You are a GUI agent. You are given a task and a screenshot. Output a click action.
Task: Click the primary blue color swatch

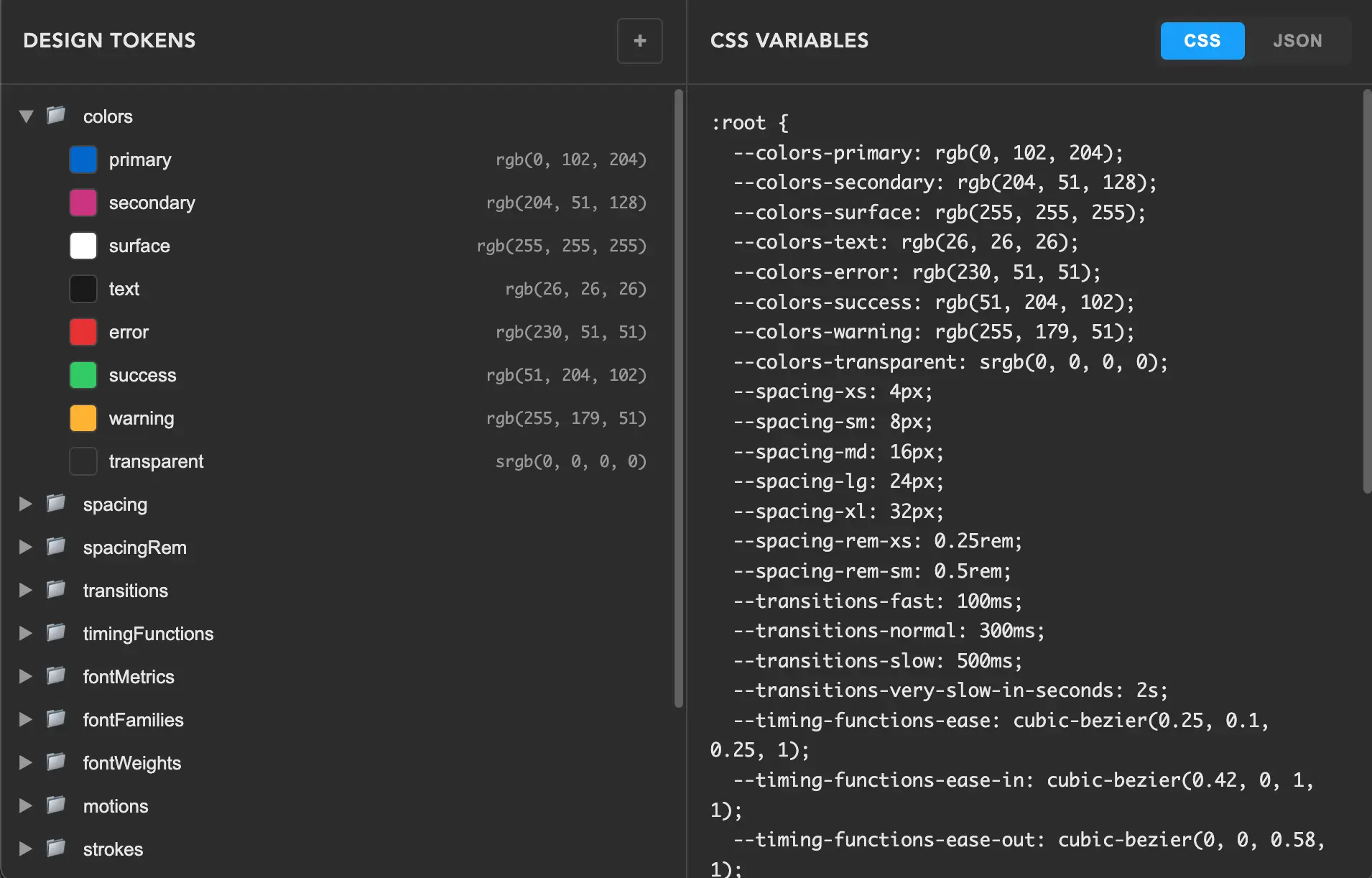(x=83, y=159)
